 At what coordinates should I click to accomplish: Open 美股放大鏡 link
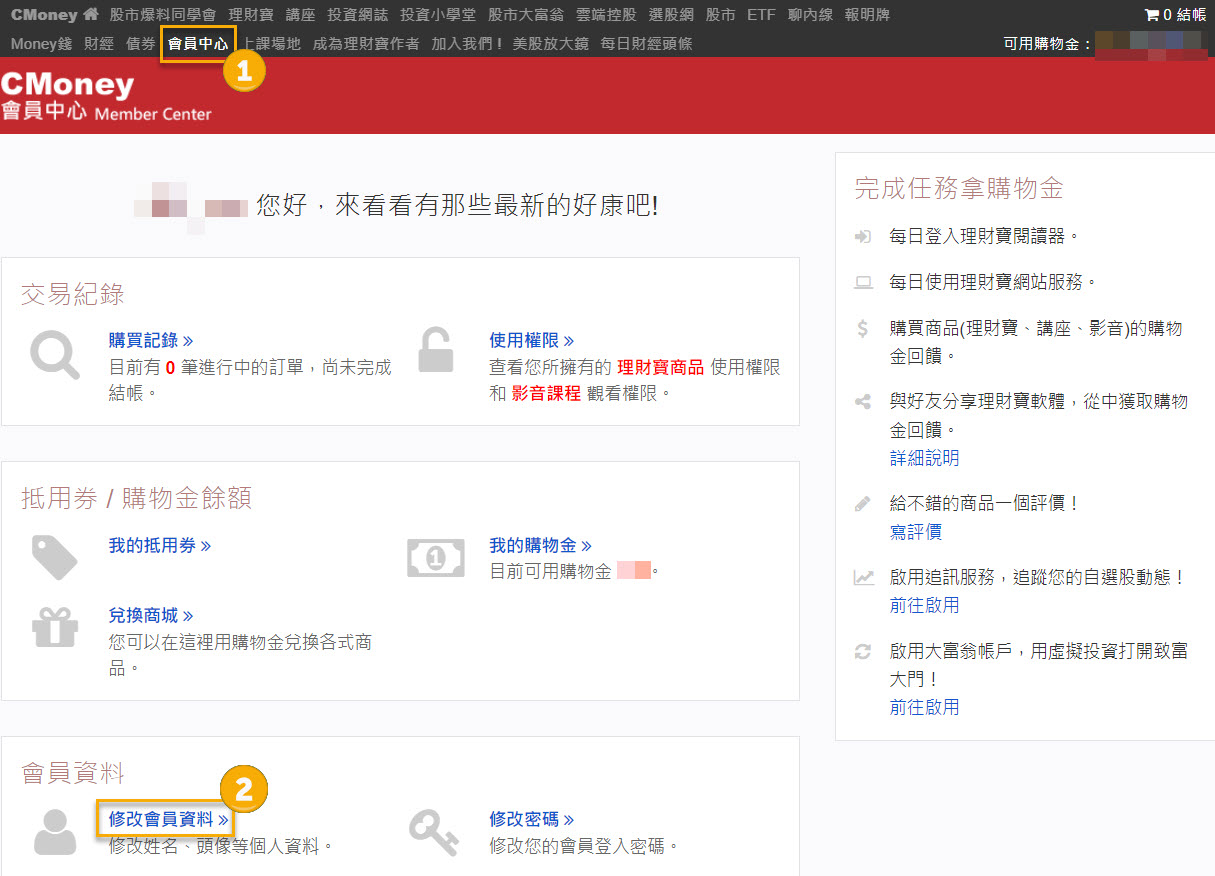(550, 44)
